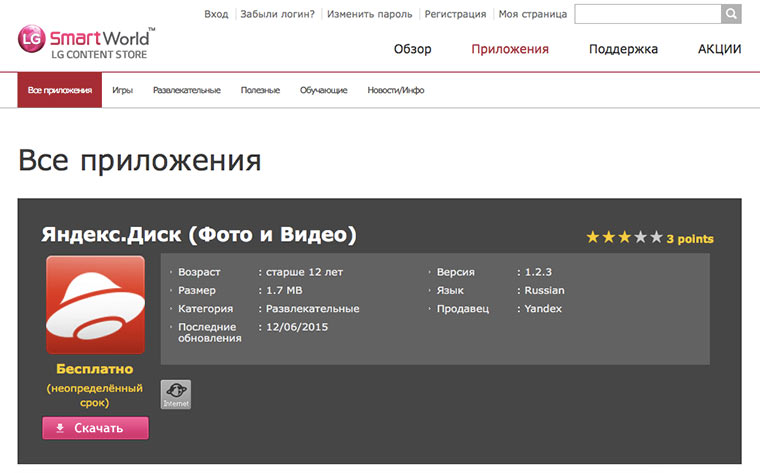The width and height of the screenshot is (760, 473).
Task: Open the Регистрация link
Action: (455, 14)
